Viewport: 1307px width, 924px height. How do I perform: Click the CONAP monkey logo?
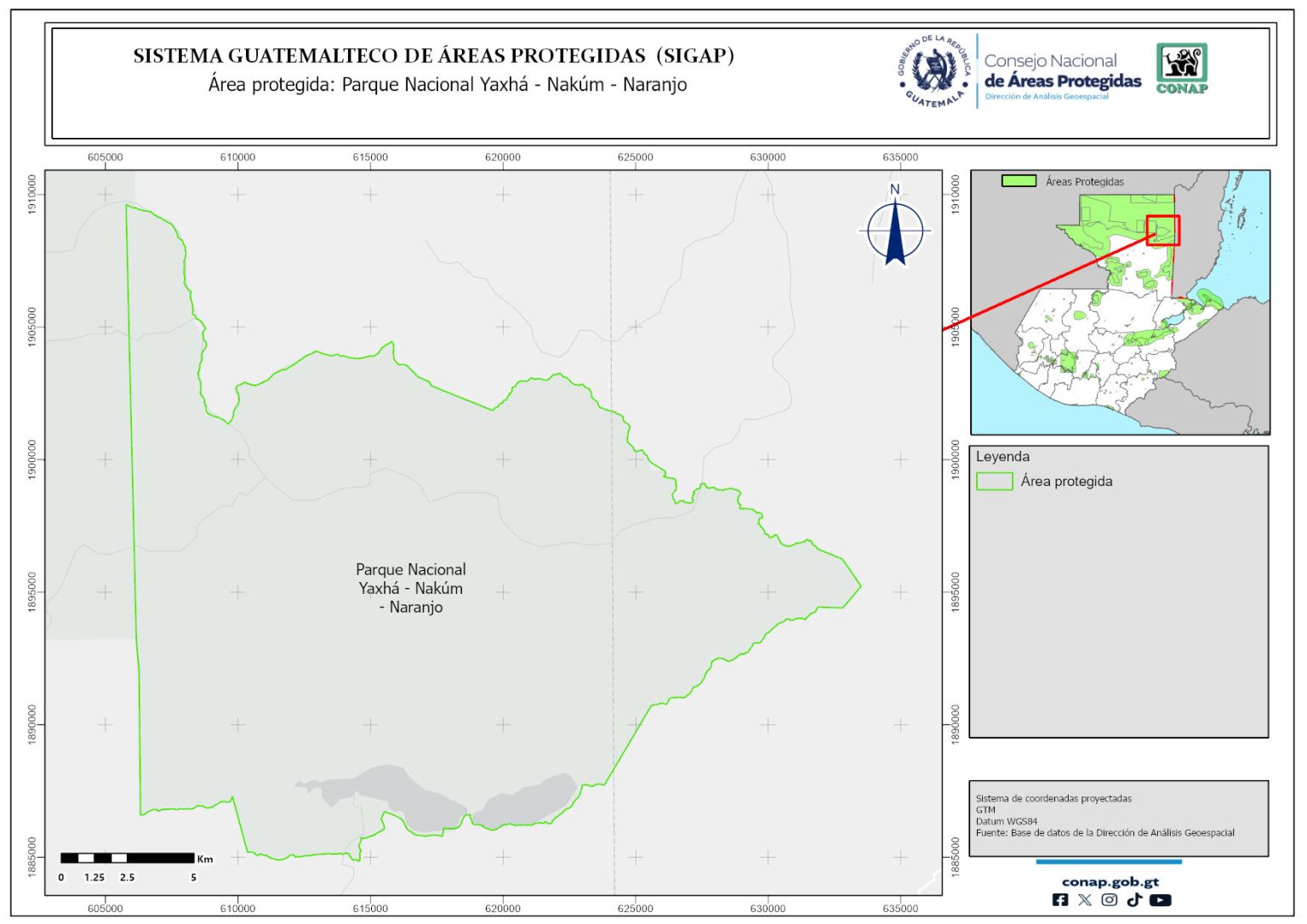click(x=1182, y=68)
